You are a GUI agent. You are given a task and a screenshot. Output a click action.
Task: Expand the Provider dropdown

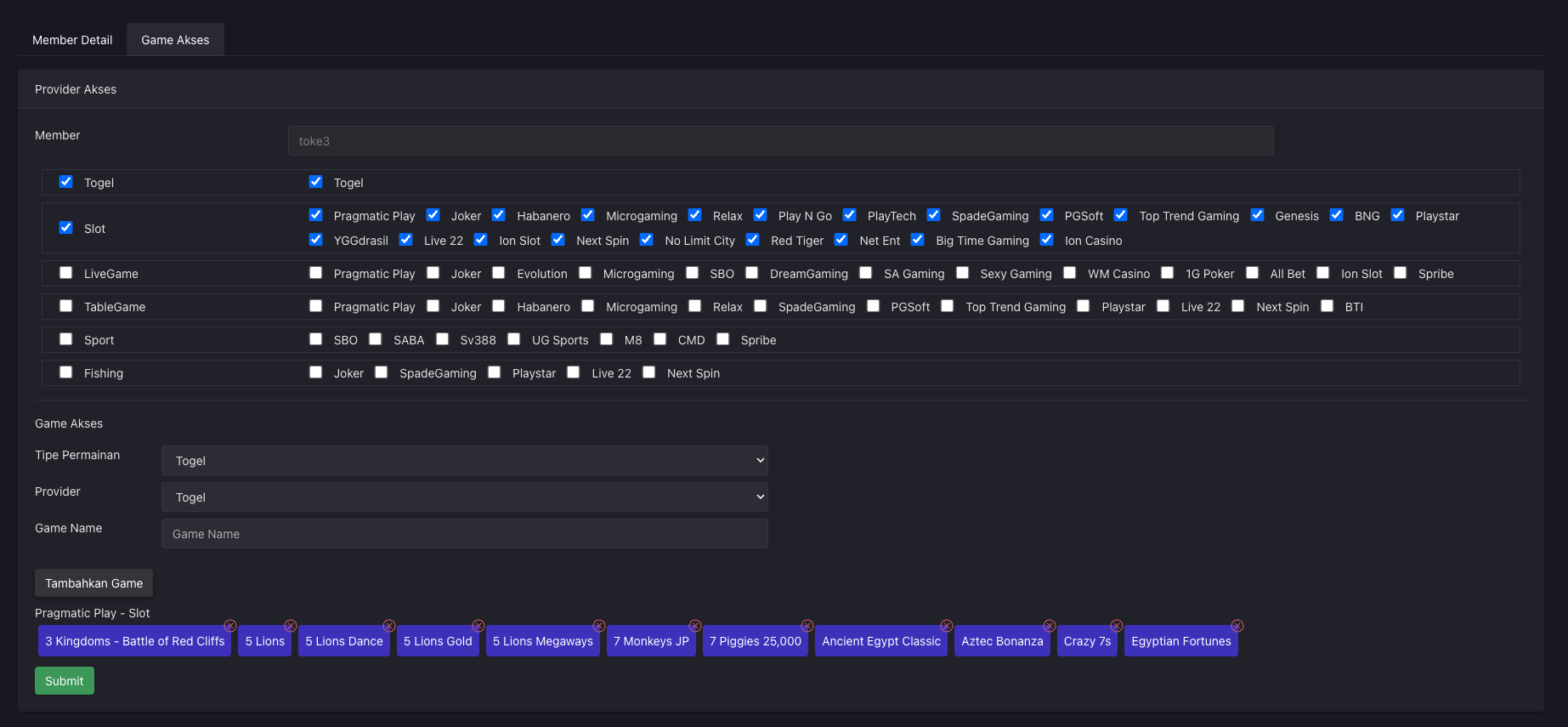pyautogui.click(x=464, y=497)
